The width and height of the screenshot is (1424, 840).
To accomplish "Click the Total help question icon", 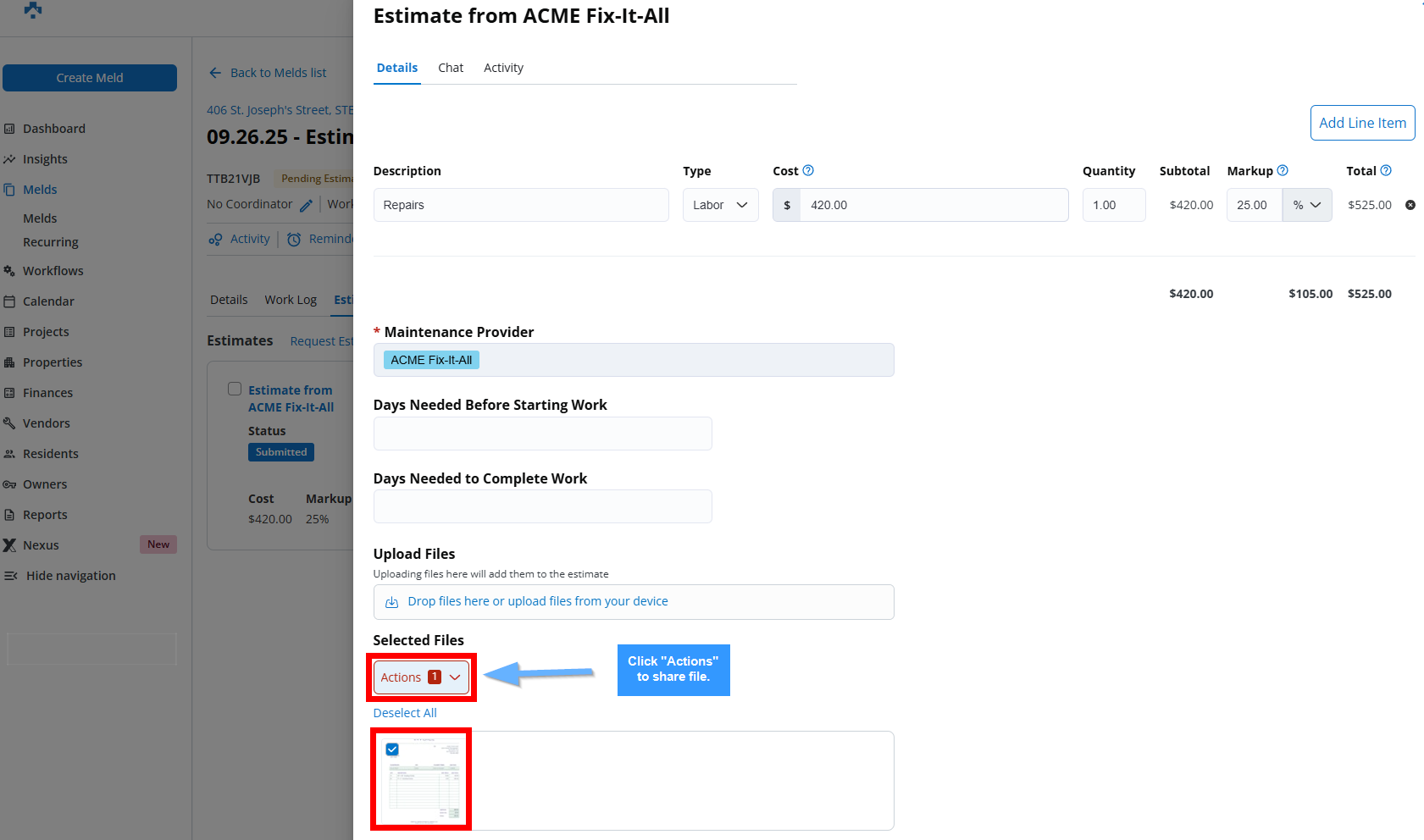I will (1386, 170).
